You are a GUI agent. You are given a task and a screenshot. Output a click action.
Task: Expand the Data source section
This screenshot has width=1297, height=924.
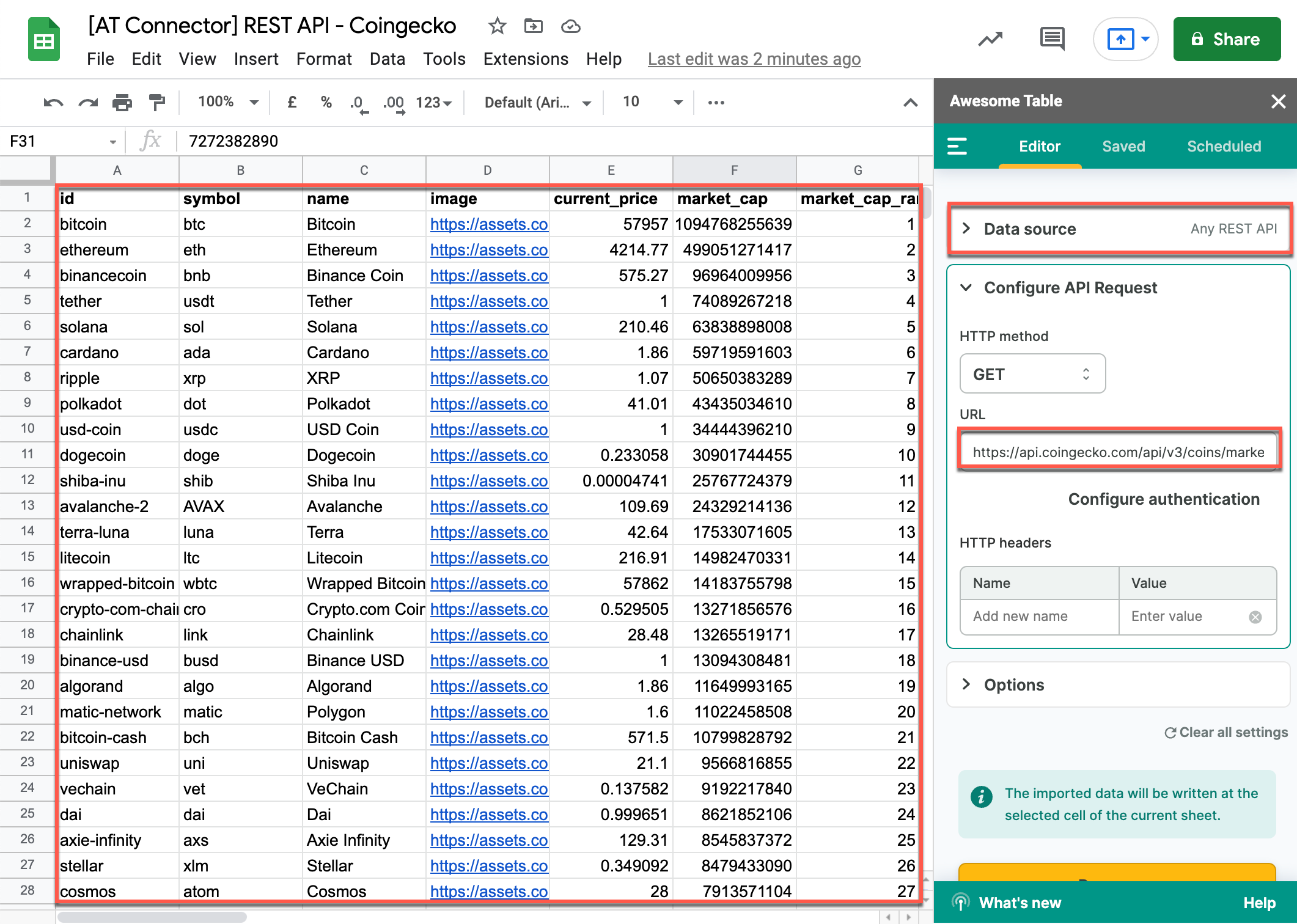pos(1119,229)
